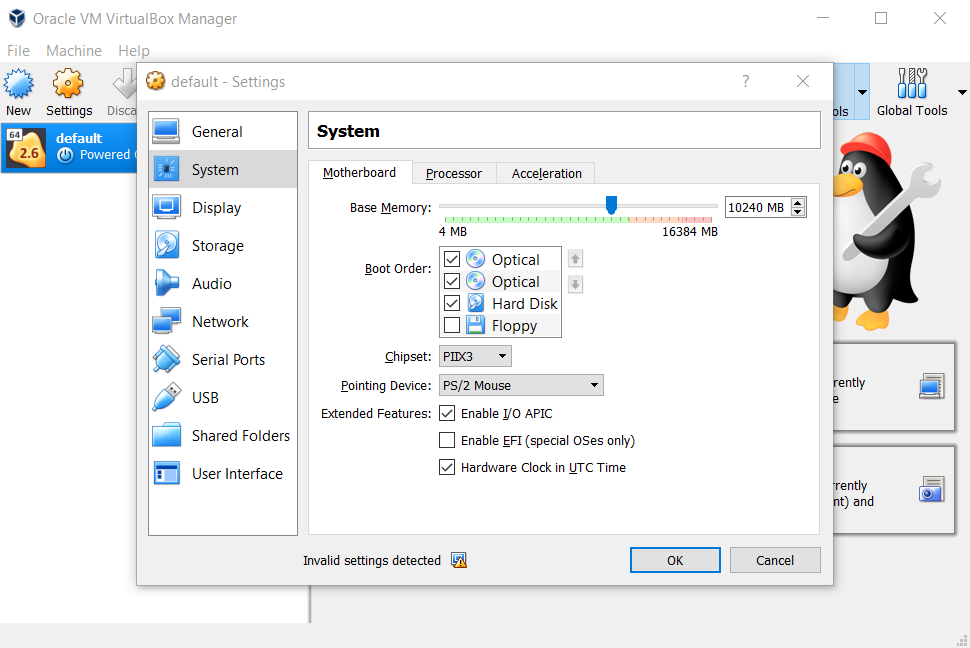Viewport: 970px width, 648px height.
Task: Open the Audio settings category
Action: (223, 283)
